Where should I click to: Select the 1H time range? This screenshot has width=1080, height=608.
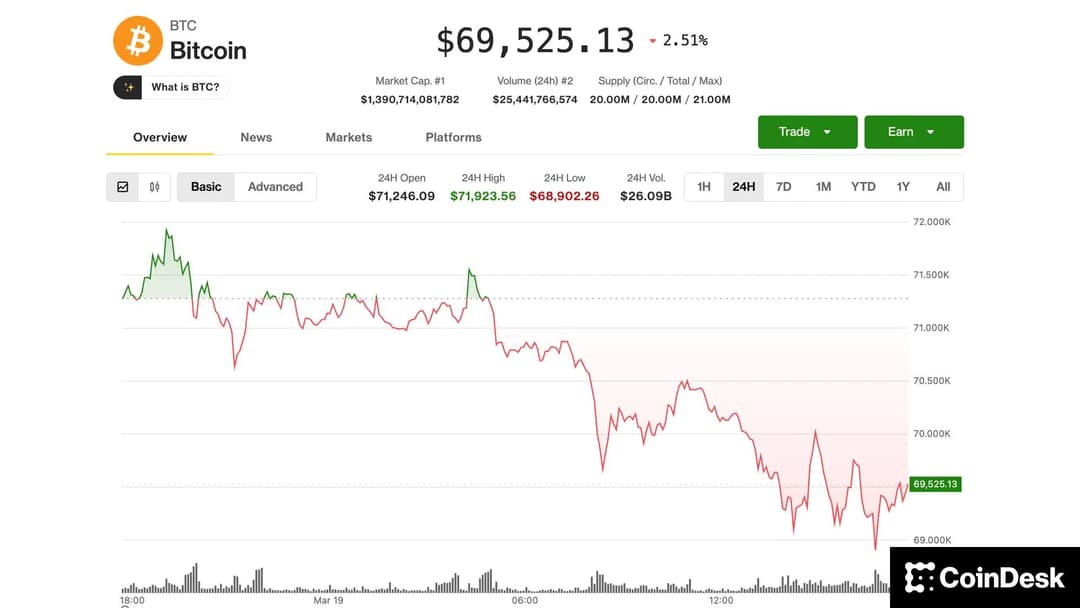pyautogui.click(x=704, y=187)
